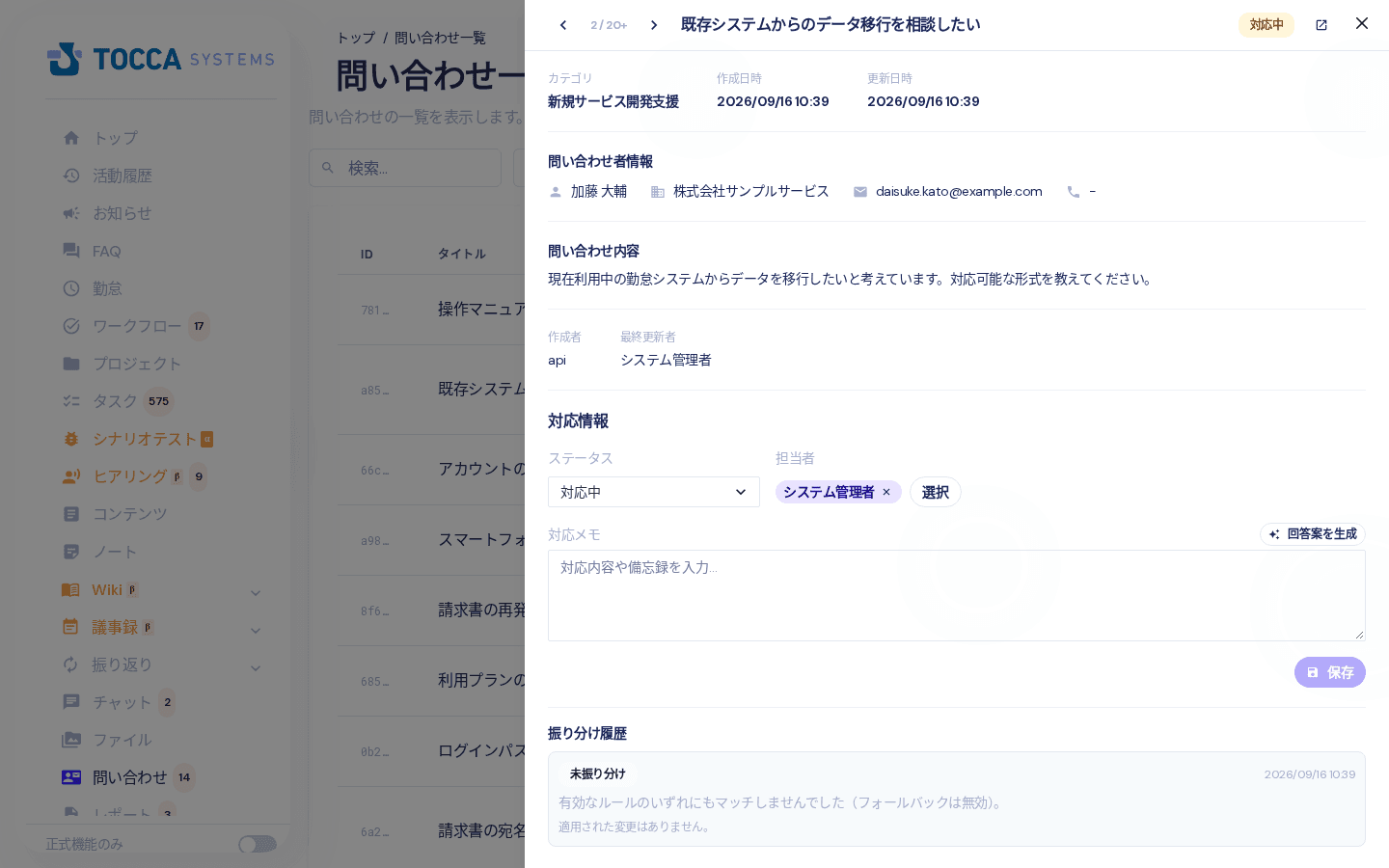Image resolution: width=1389 pixels, height=868 pixels.
Task: Click the ヒアリング icon in sidebar
Action: coord(71,476)
